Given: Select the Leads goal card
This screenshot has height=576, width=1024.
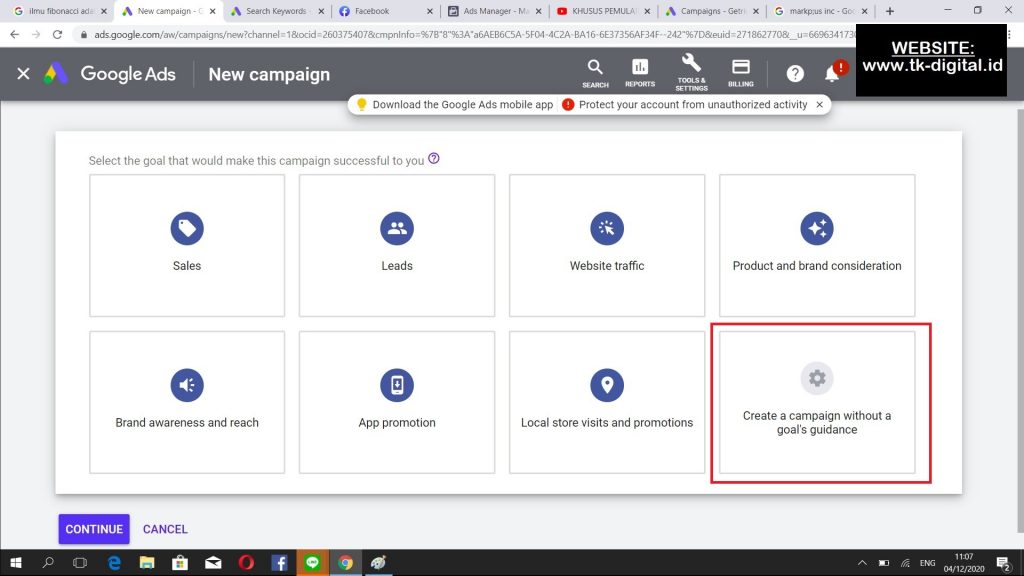Looking at the screenshot, I should pyautogui.click(x=397, y=245).
